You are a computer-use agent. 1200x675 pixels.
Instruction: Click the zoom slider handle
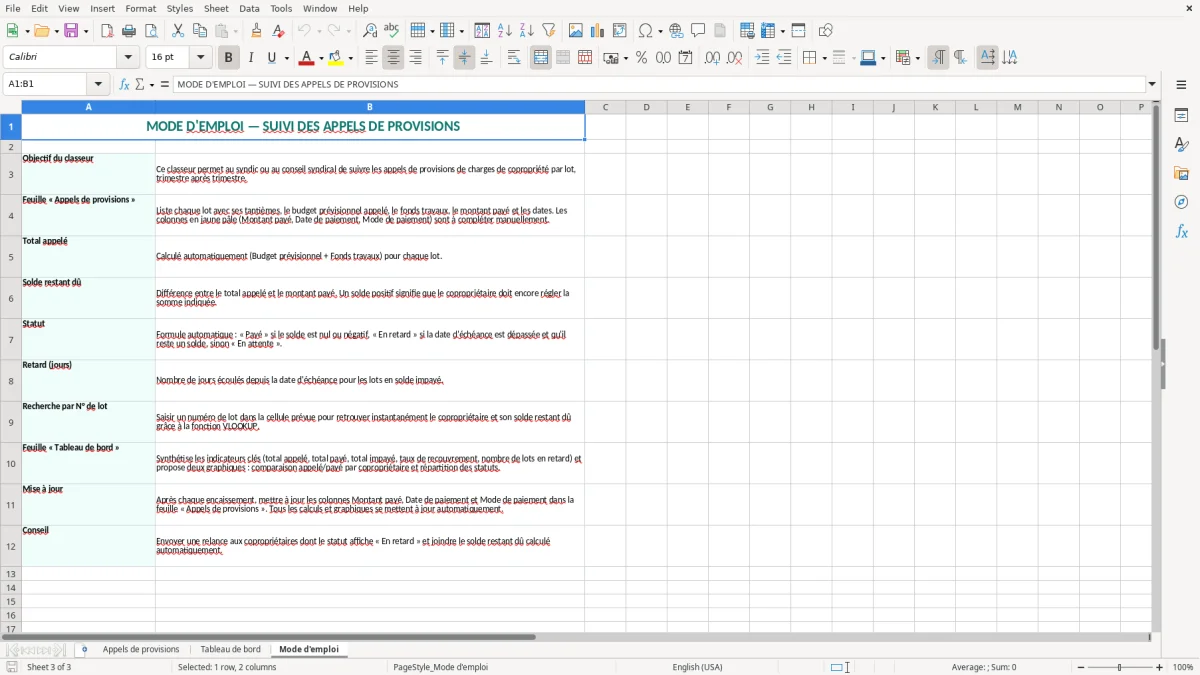point(1119,667)
